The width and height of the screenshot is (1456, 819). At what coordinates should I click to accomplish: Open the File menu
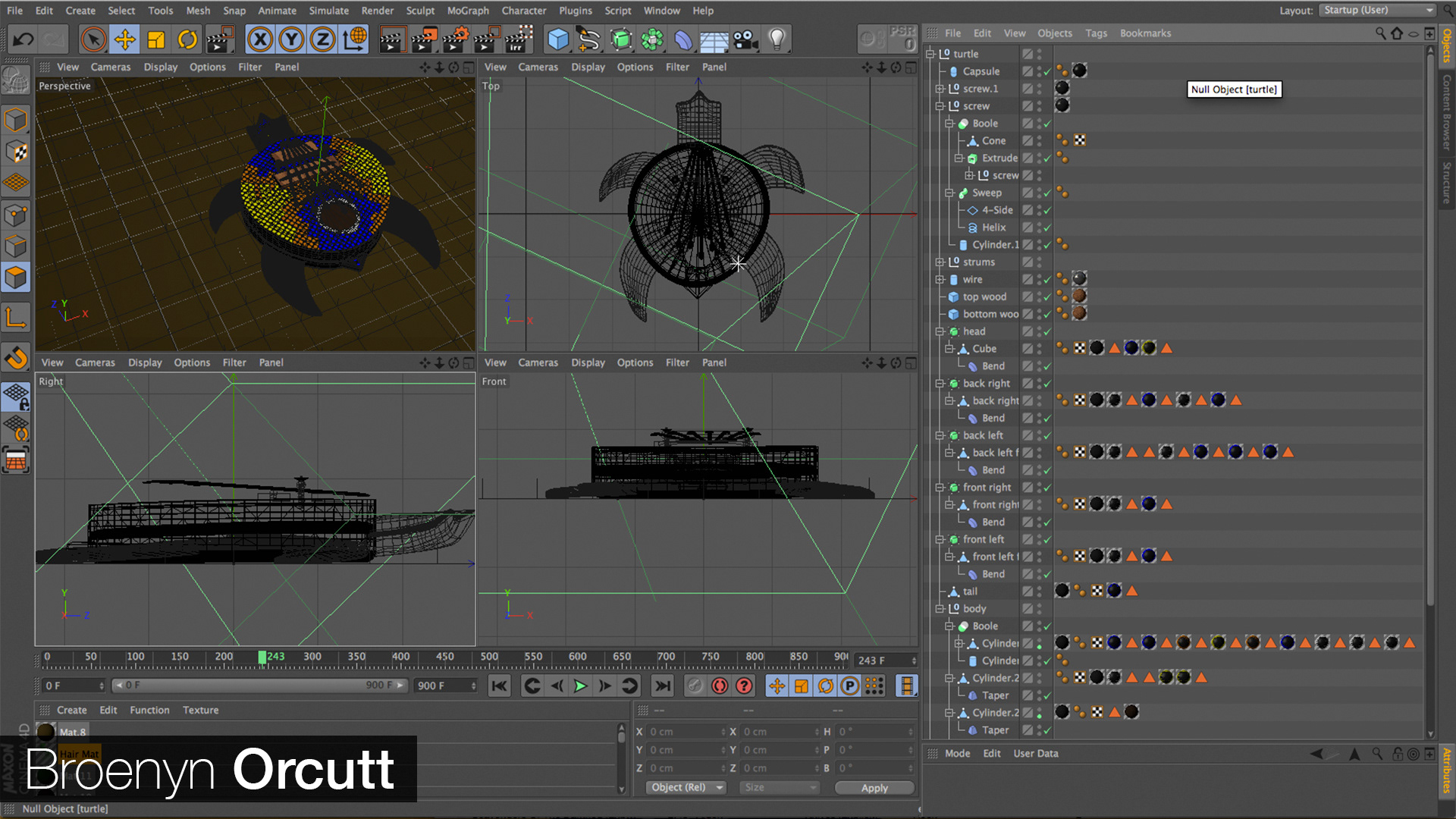coord(14,11)
